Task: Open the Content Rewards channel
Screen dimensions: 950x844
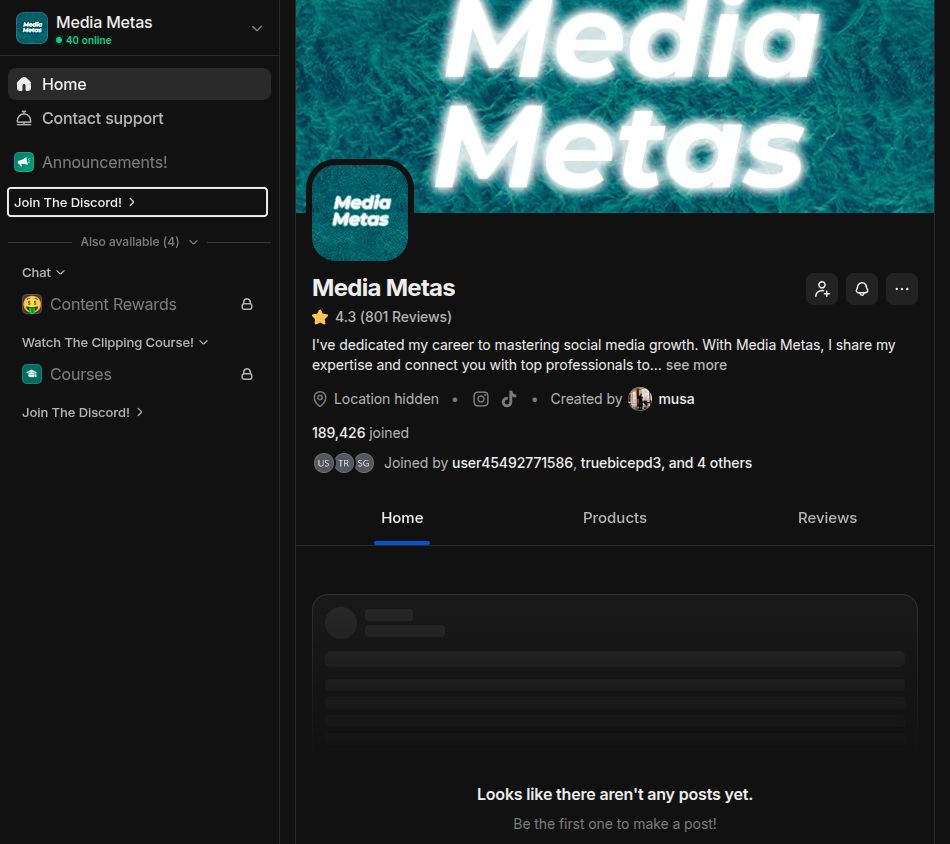Action: point(139,304)
